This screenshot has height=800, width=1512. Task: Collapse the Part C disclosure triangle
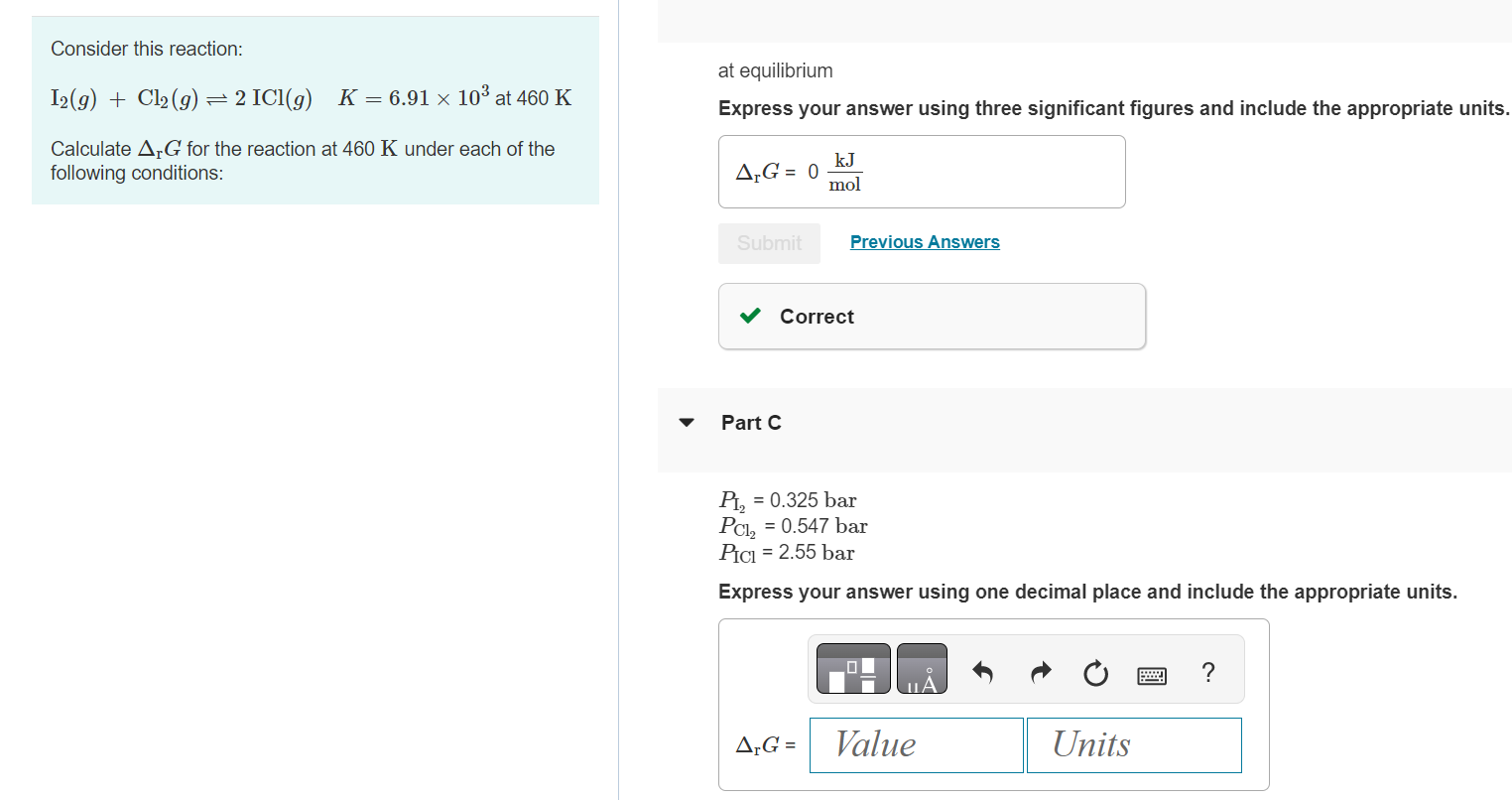687,422
